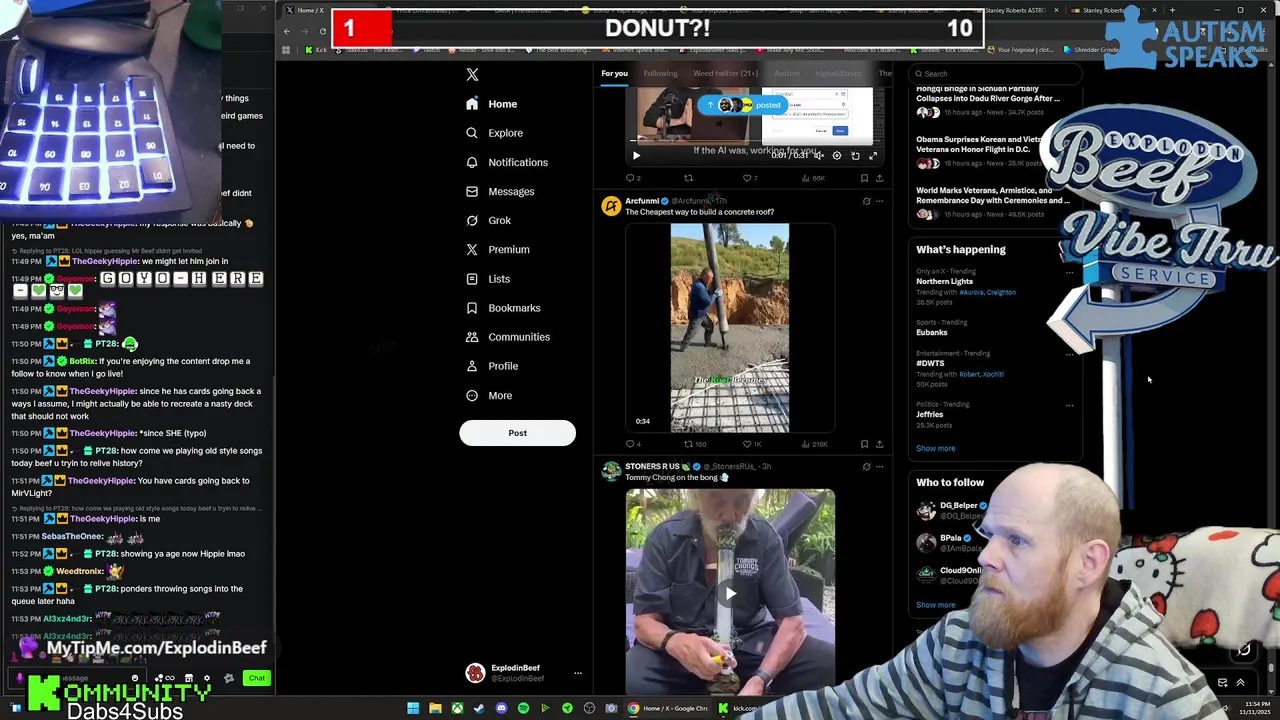Open the Grok icon in the sidebar
This screenshot has height=720, width=1280.
tap(472, 220)
